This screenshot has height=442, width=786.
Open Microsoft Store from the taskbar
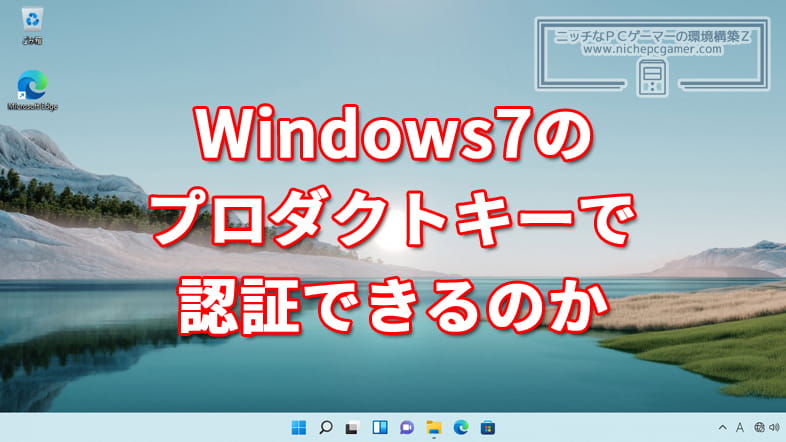click(488, 427)
